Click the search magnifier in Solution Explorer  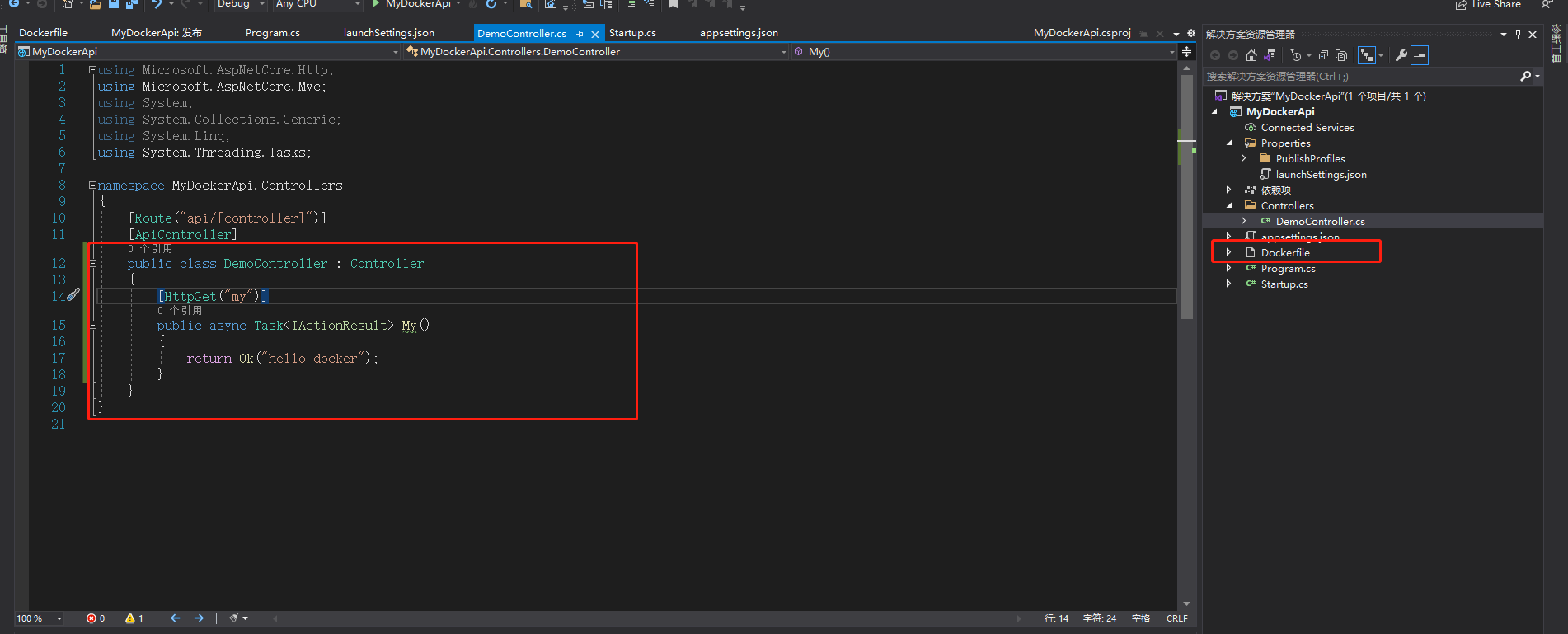click(1526, 76)
